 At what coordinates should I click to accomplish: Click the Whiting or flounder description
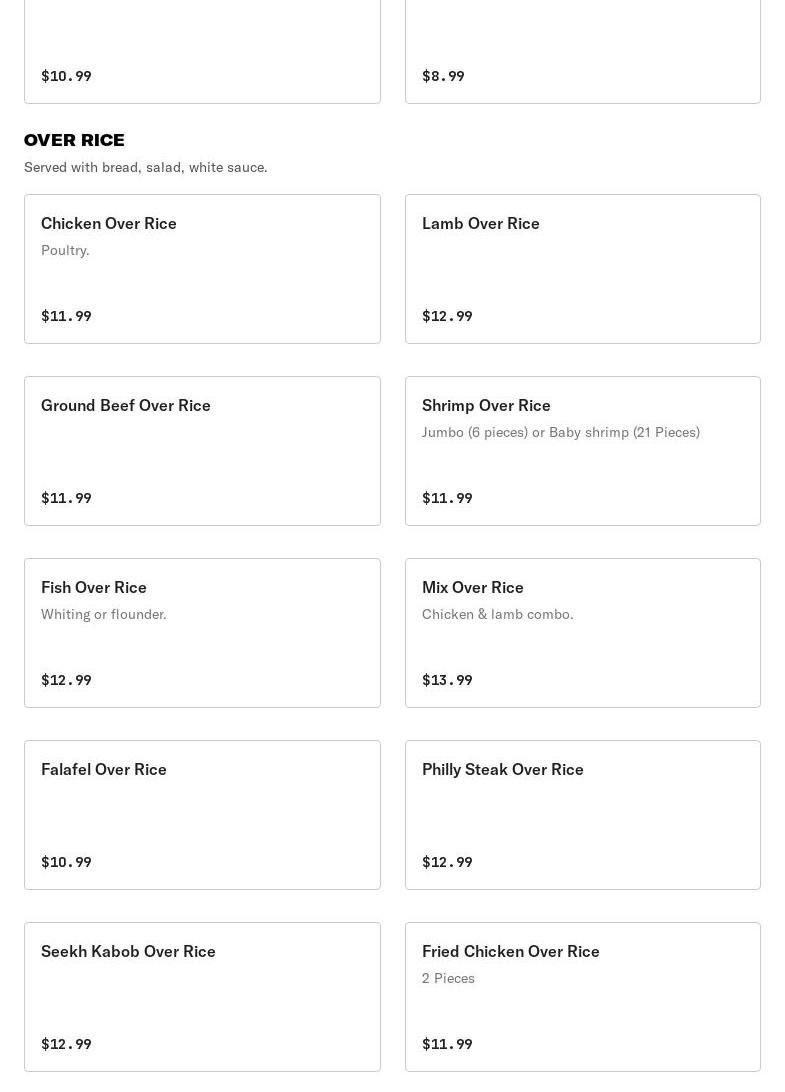[x=103, y=614]
